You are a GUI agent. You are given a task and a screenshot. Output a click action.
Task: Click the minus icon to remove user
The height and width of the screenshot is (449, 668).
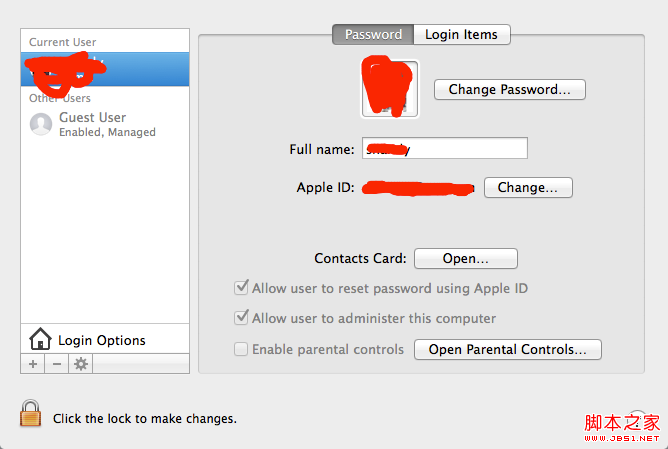(57, 364)
